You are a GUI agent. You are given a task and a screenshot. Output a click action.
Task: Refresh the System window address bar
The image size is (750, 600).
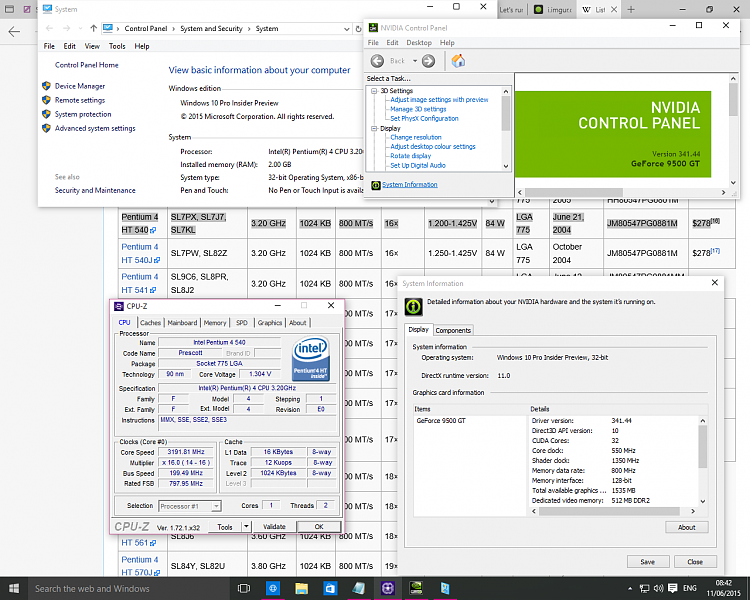(358, 29)
